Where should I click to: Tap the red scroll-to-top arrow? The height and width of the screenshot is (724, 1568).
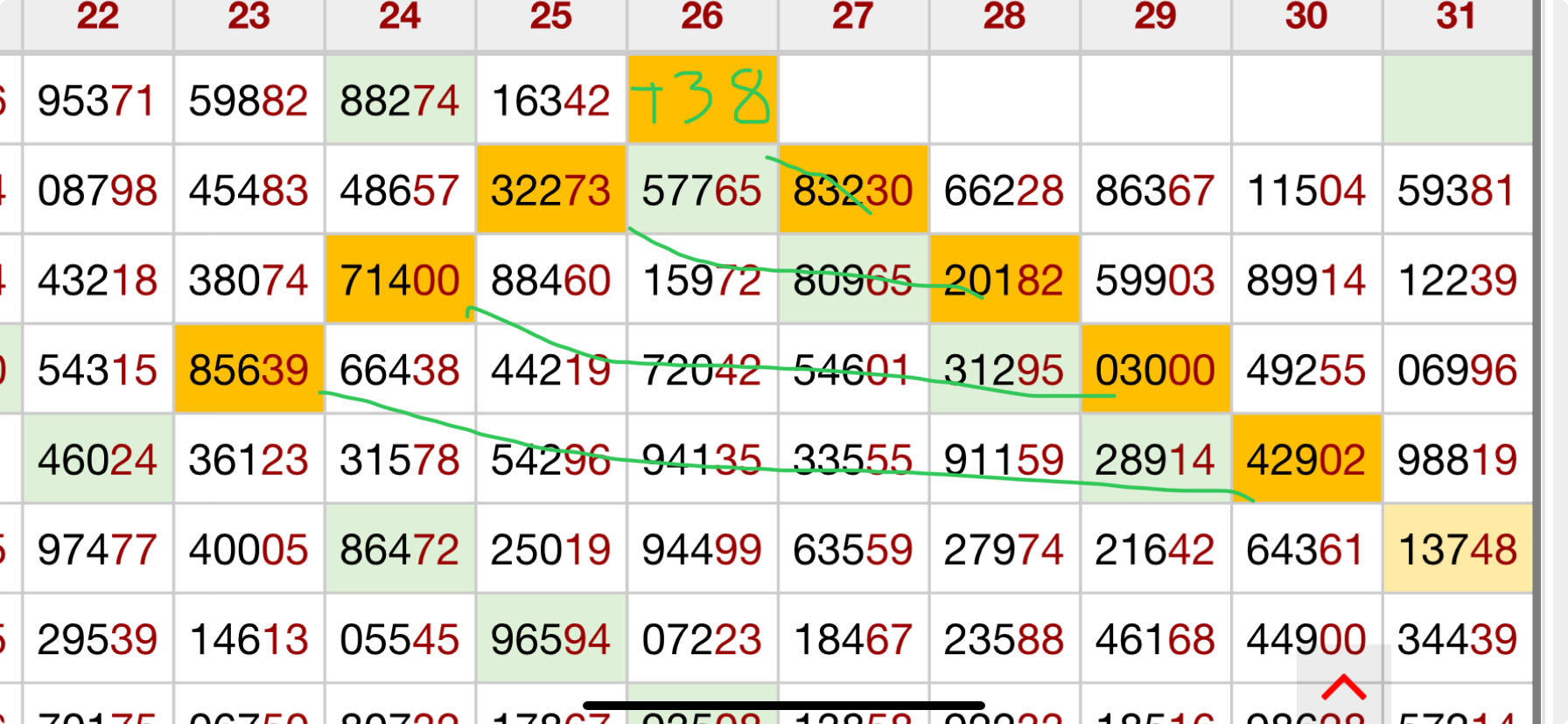pos(1343,687)
